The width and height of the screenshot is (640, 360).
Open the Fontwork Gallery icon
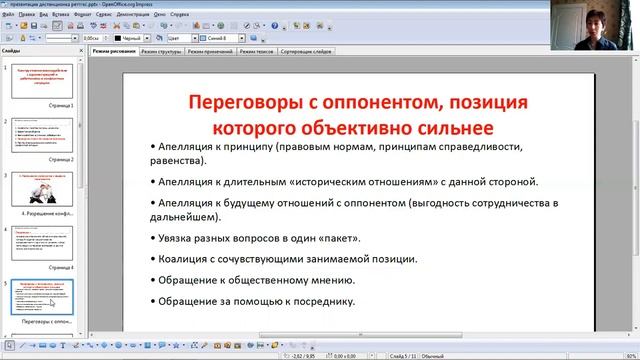click(217, 345)
